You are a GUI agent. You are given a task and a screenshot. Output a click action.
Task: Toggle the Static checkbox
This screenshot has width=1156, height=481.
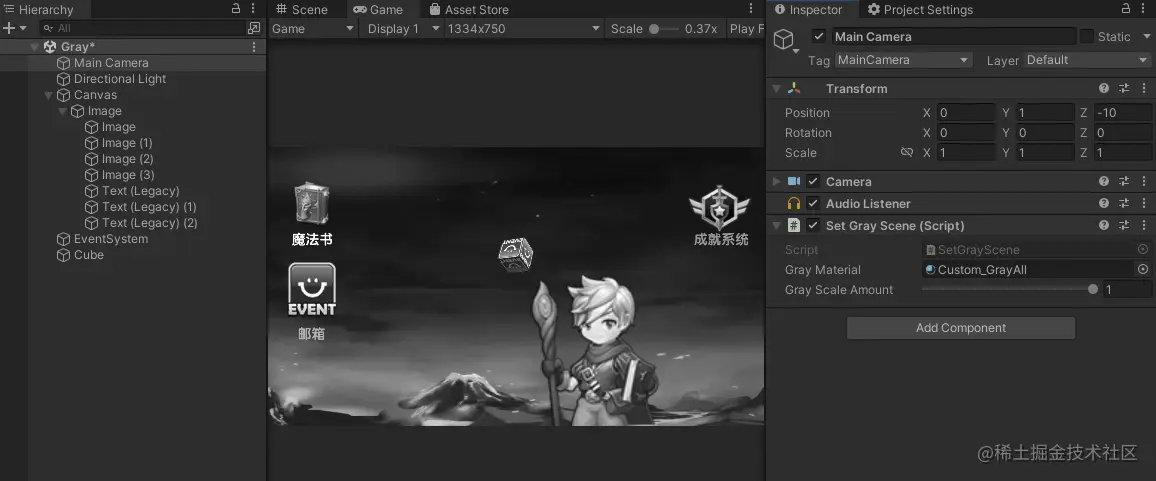point(1087,36)
